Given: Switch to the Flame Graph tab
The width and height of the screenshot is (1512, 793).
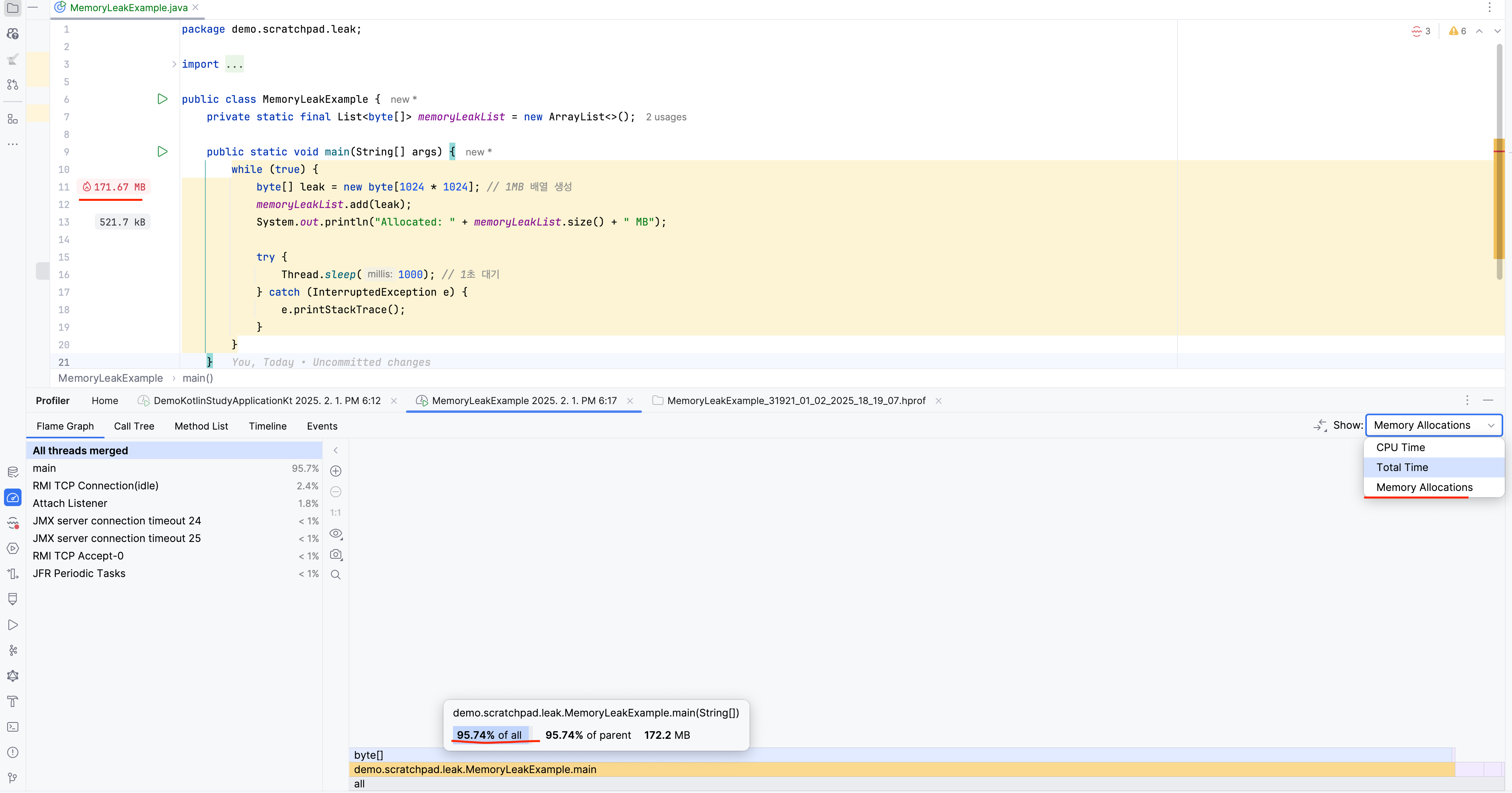Looking at the screenshot, I should pyautogui.click(x=65, y=426).
